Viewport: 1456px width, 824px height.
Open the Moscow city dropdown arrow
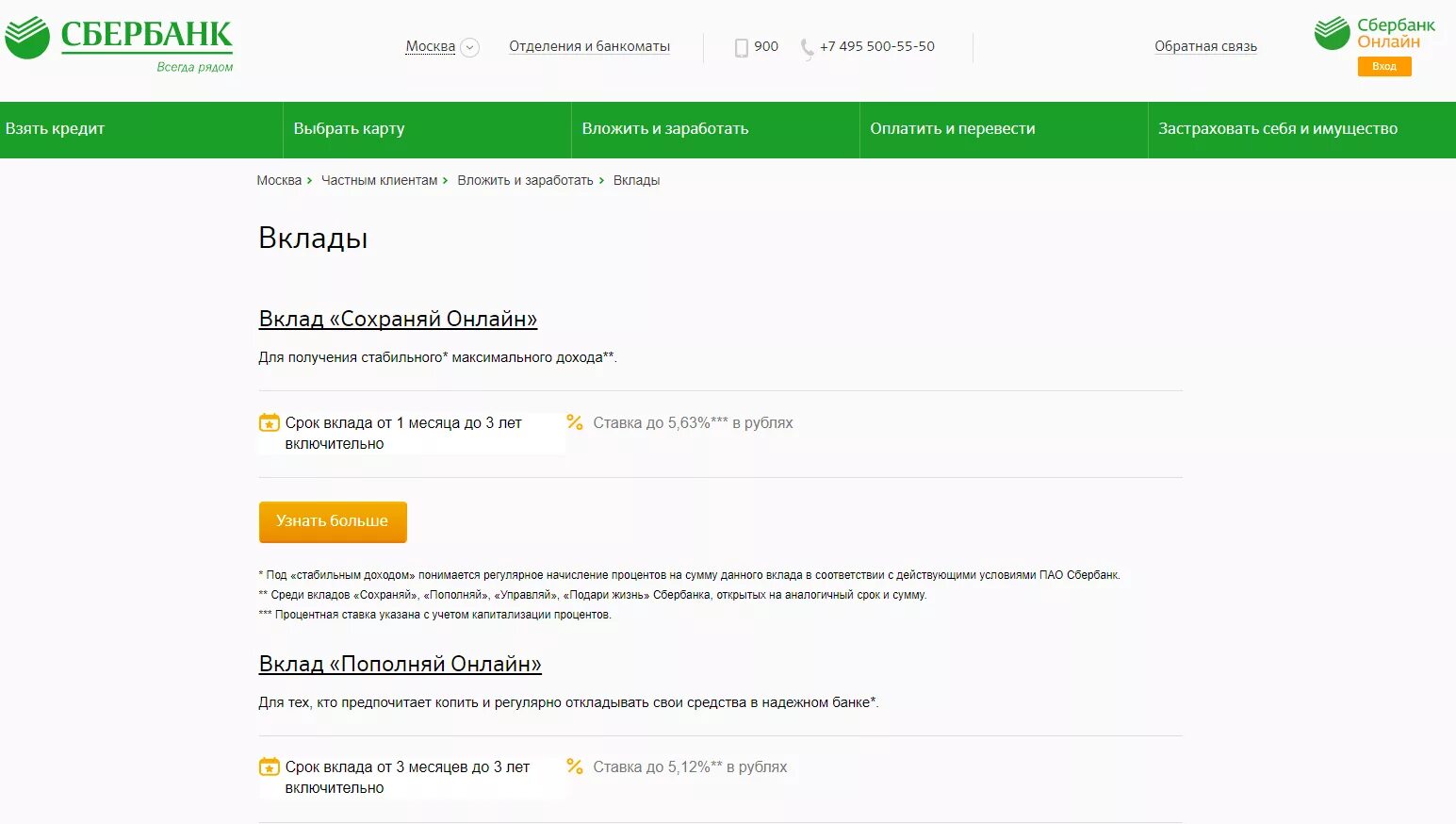[469, 47]
